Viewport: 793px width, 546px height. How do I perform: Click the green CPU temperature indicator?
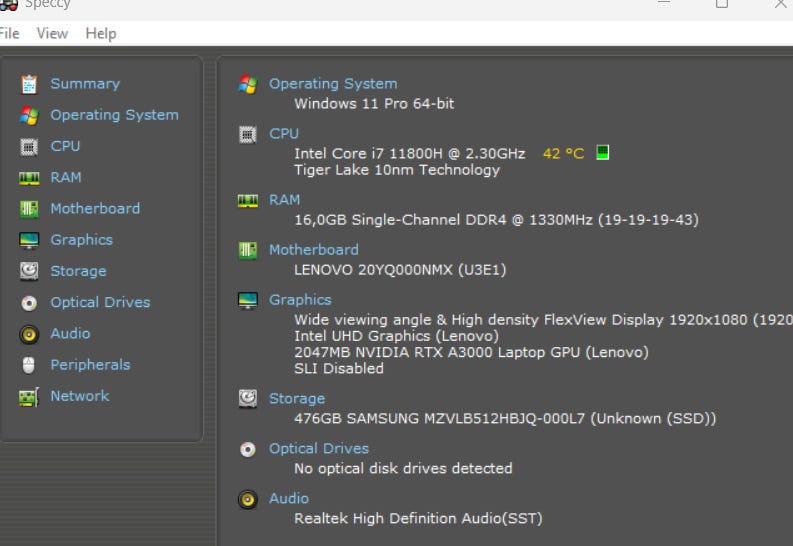[602, 153]
